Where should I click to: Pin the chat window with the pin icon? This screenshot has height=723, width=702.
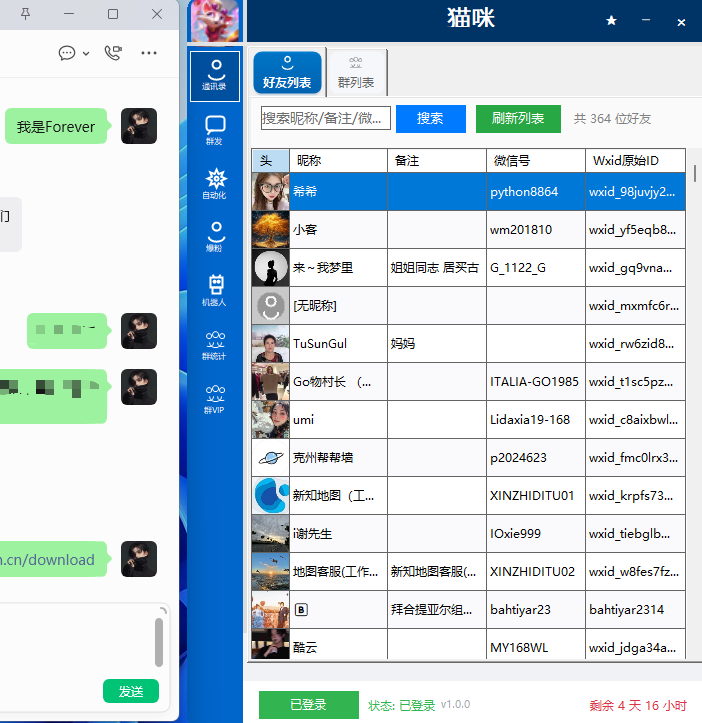coord(25,14)
